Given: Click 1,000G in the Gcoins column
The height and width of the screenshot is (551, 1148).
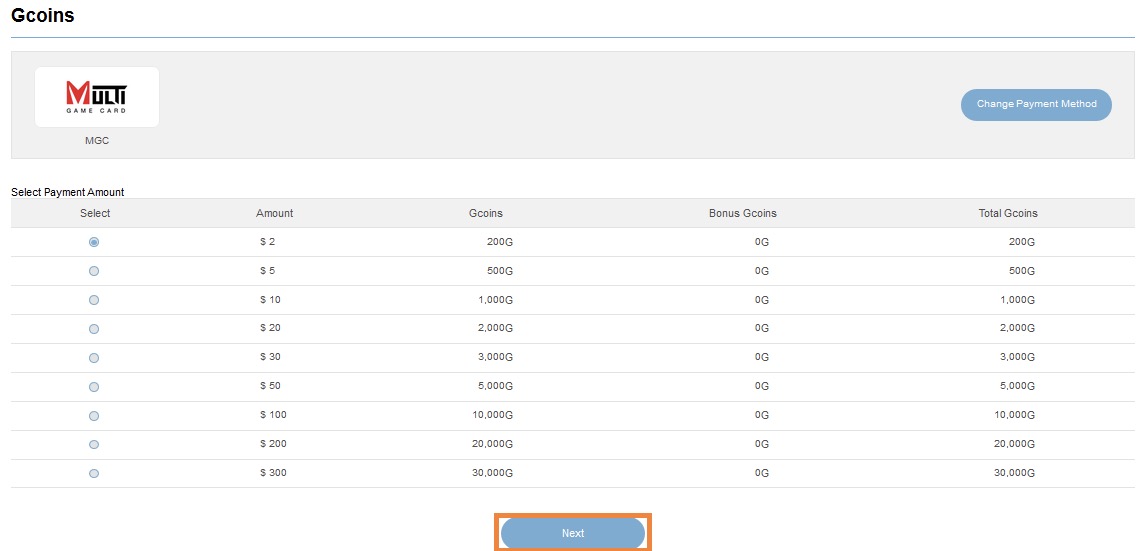Looking at the screenshot, I should (496, 300).
